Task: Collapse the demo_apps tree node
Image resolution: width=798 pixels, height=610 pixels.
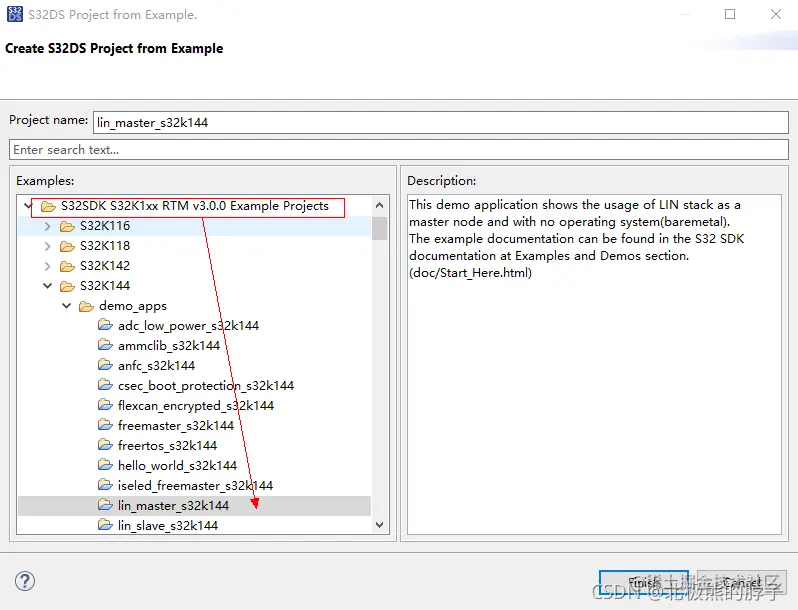Action: point(67,306)
